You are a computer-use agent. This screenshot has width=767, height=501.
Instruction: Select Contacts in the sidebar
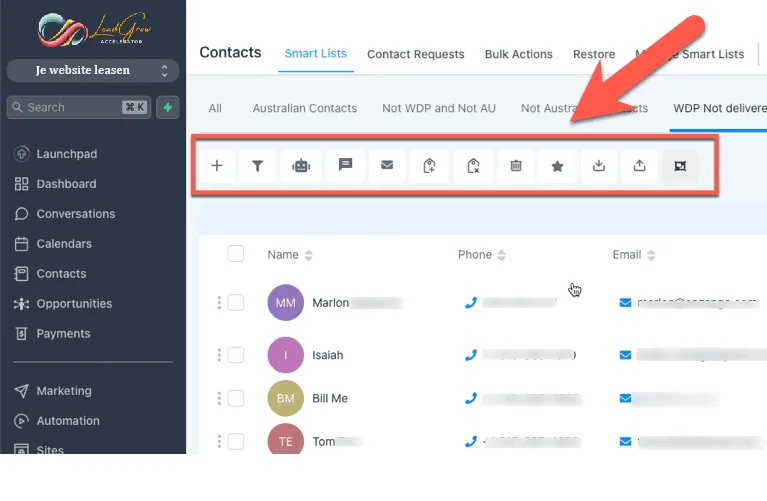[50, 273]
